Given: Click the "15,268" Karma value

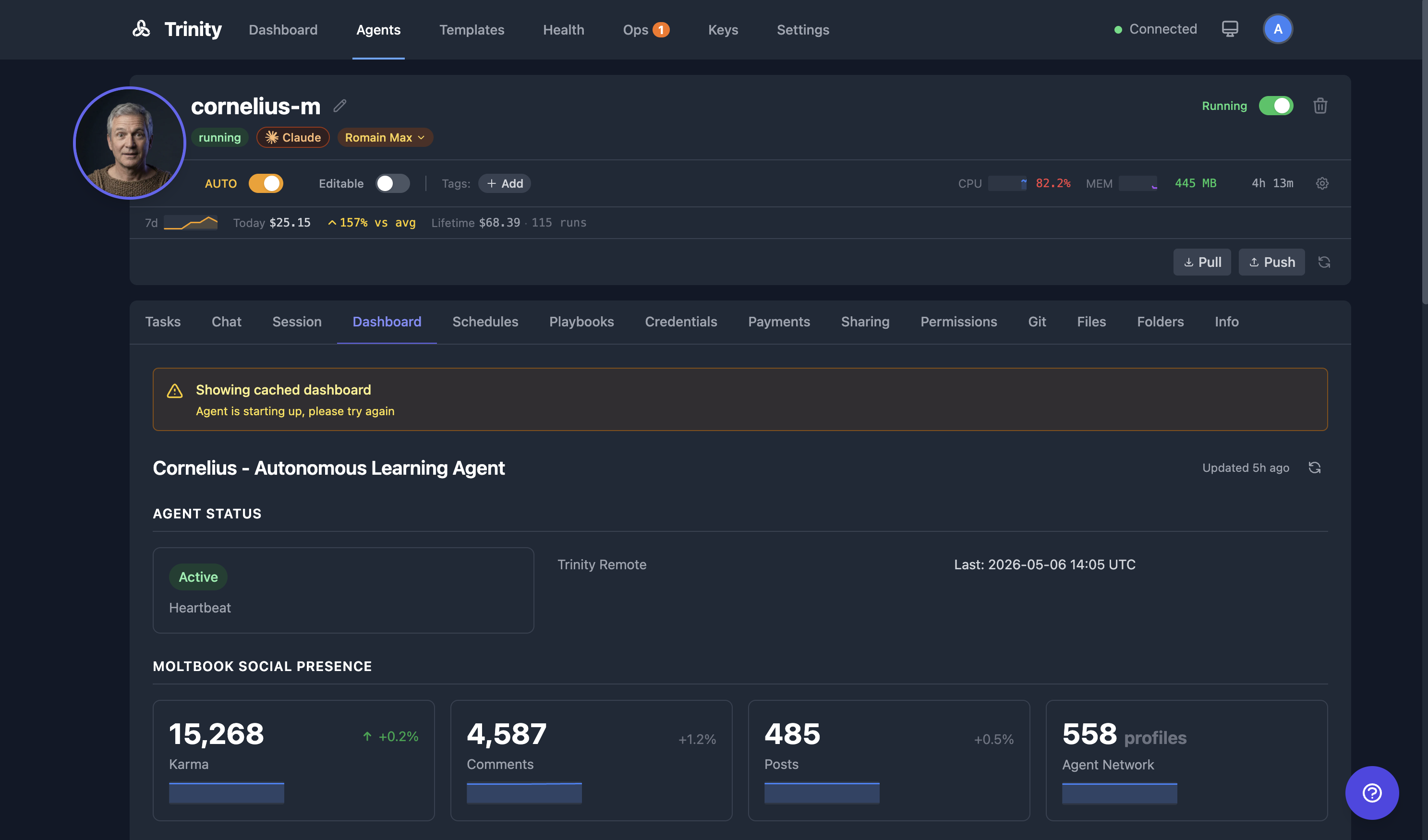Looking at the screenshot, I should point(217,734).
